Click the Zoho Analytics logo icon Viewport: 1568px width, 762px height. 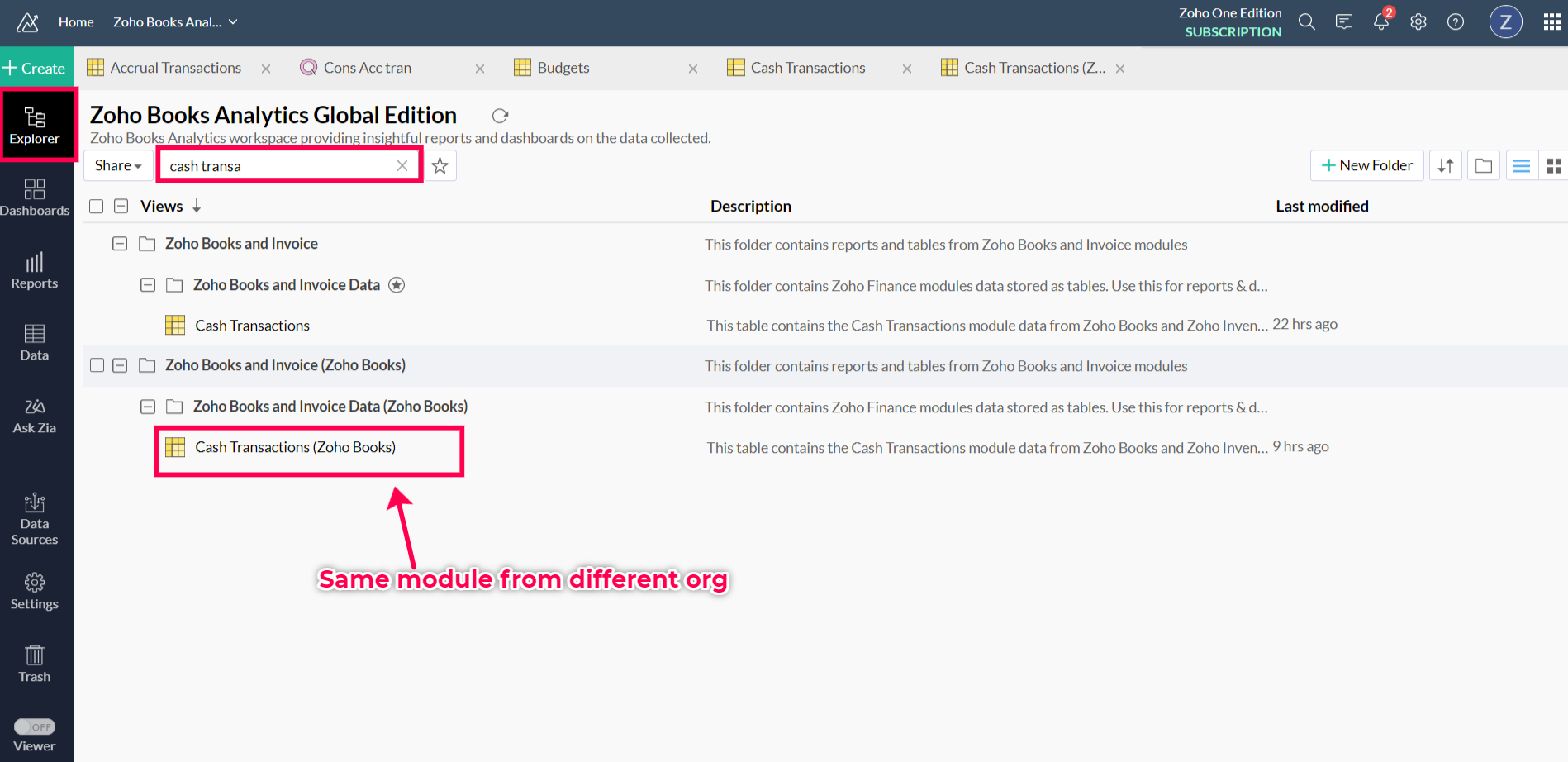click(x=27, y=22)
